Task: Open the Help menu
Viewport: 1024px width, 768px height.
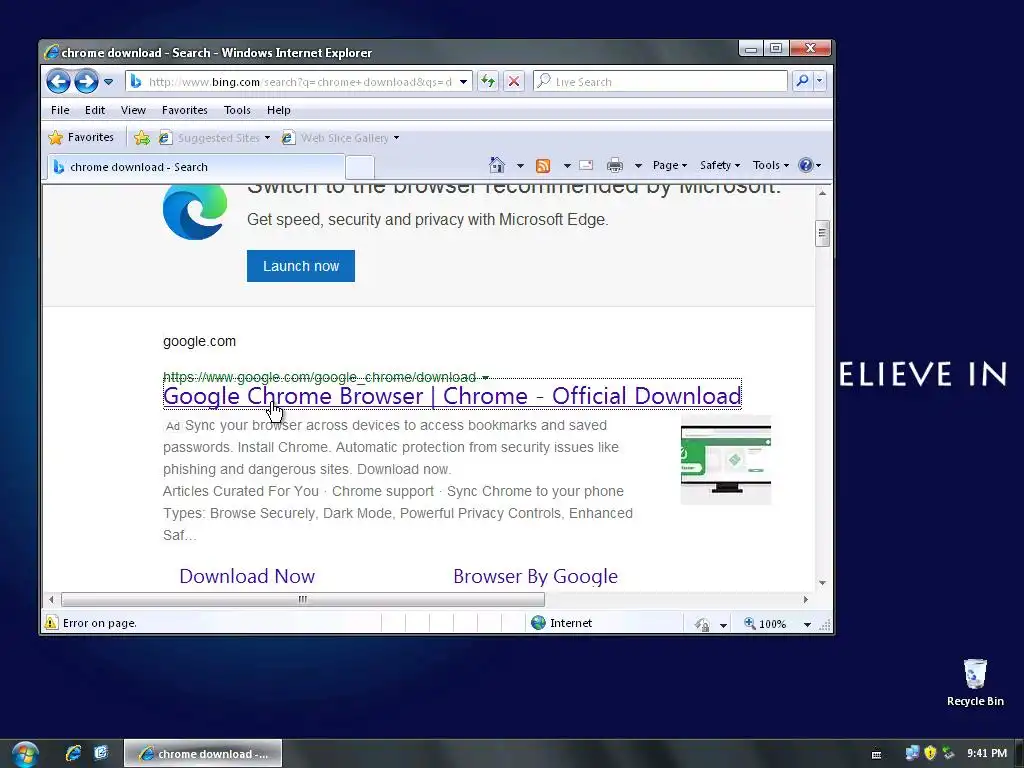Action: pyautogui.click(x=279, y=110)
